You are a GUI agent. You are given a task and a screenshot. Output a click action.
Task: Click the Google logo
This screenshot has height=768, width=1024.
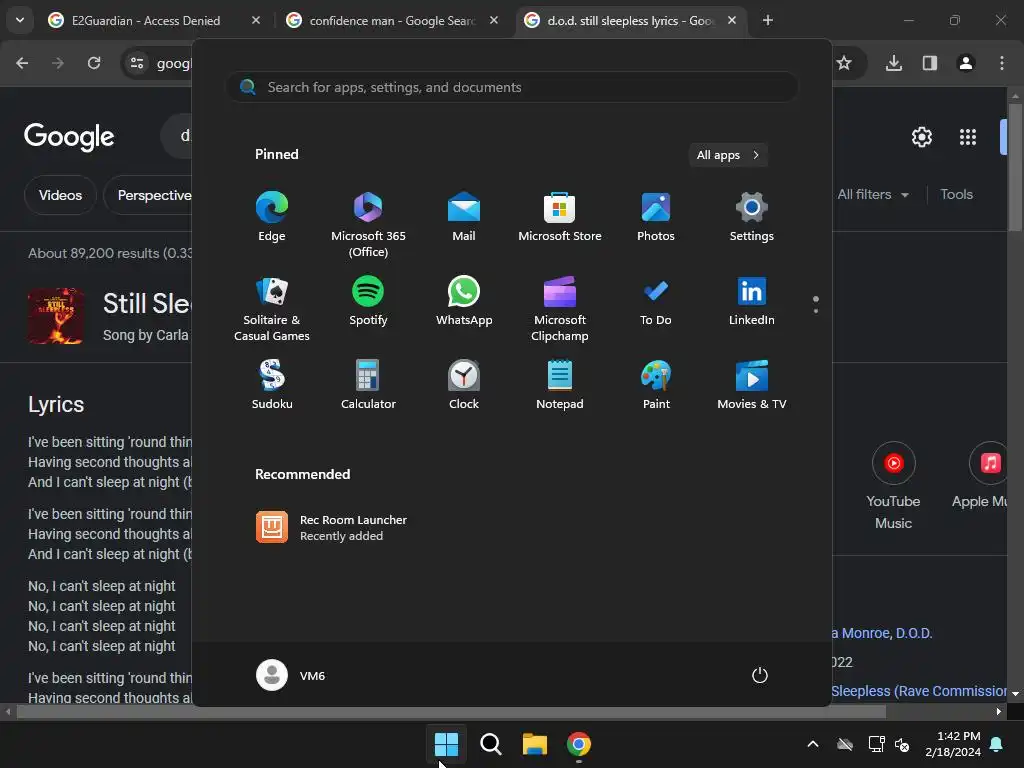[69, 136]
